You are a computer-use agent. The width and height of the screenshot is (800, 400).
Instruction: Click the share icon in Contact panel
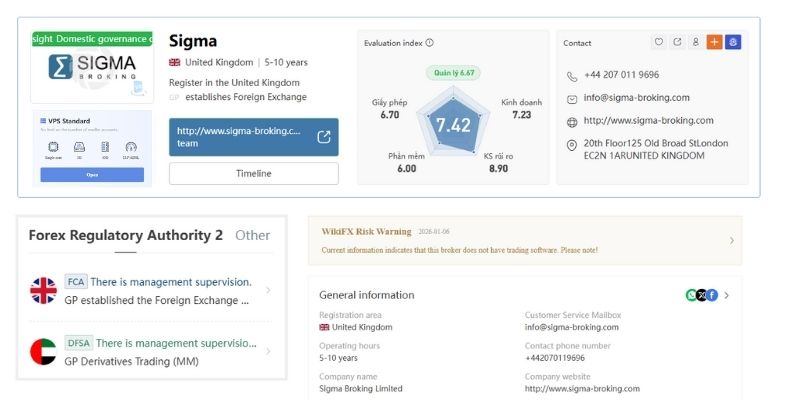pos(677,42)
